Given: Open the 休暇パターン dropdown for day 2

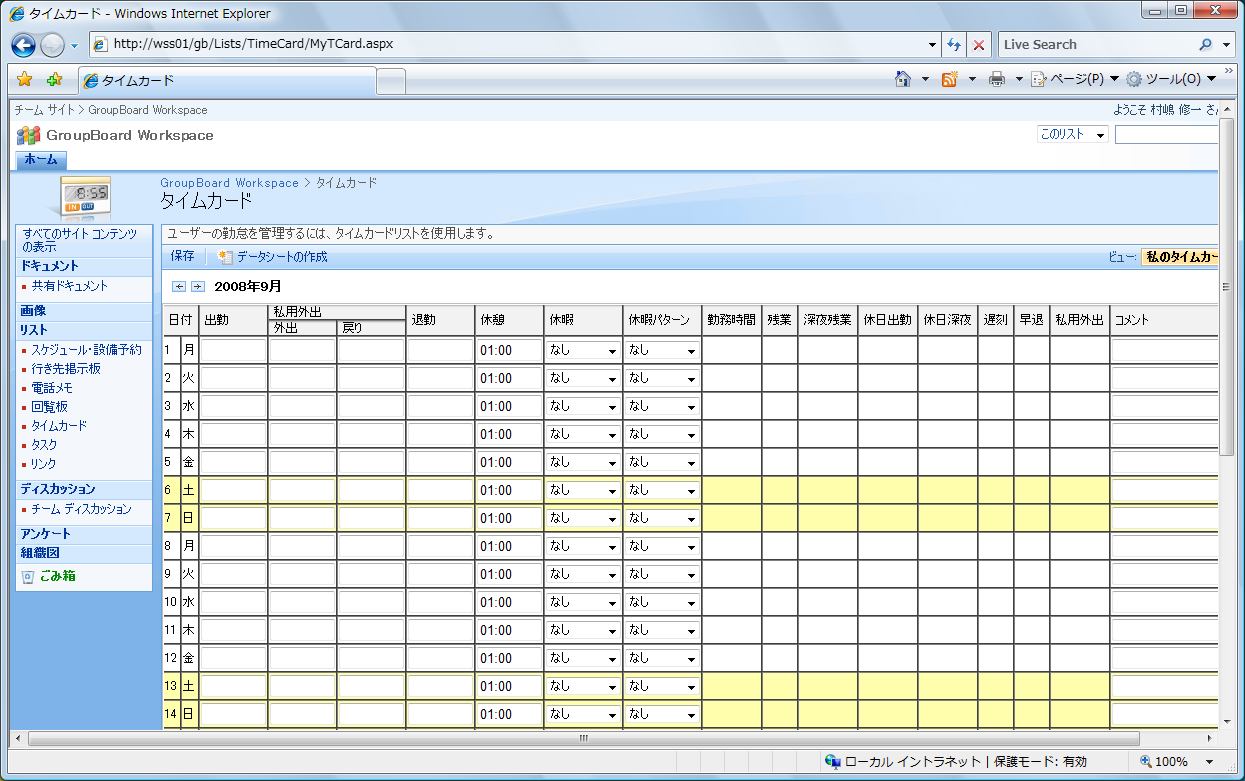Looking at the screenshot, I should pyautogui.click(x=662, y=379).
